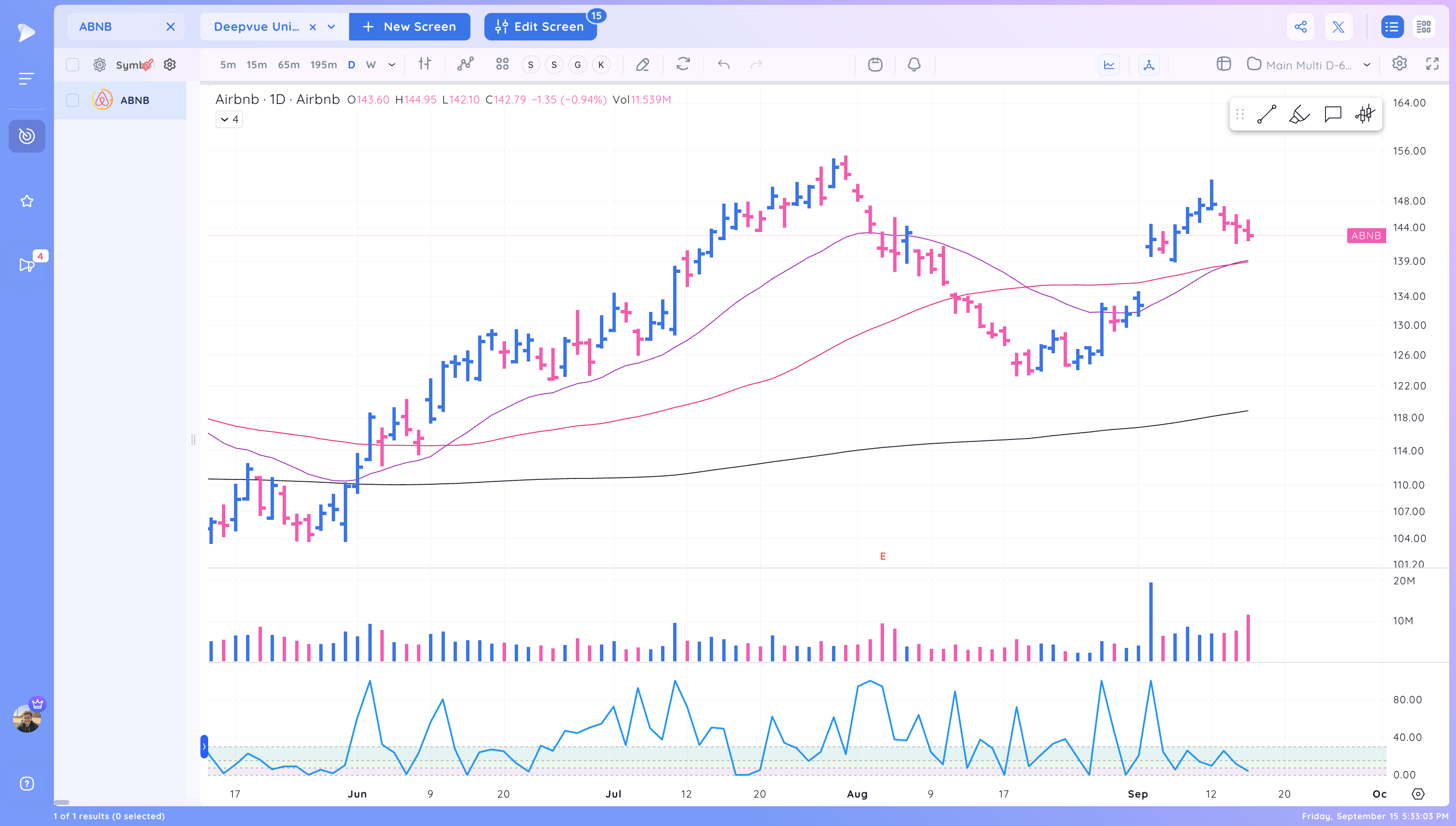Toggle fullscreen chart mode
Screen dimensions: 1456x826
click(1432, 64)
